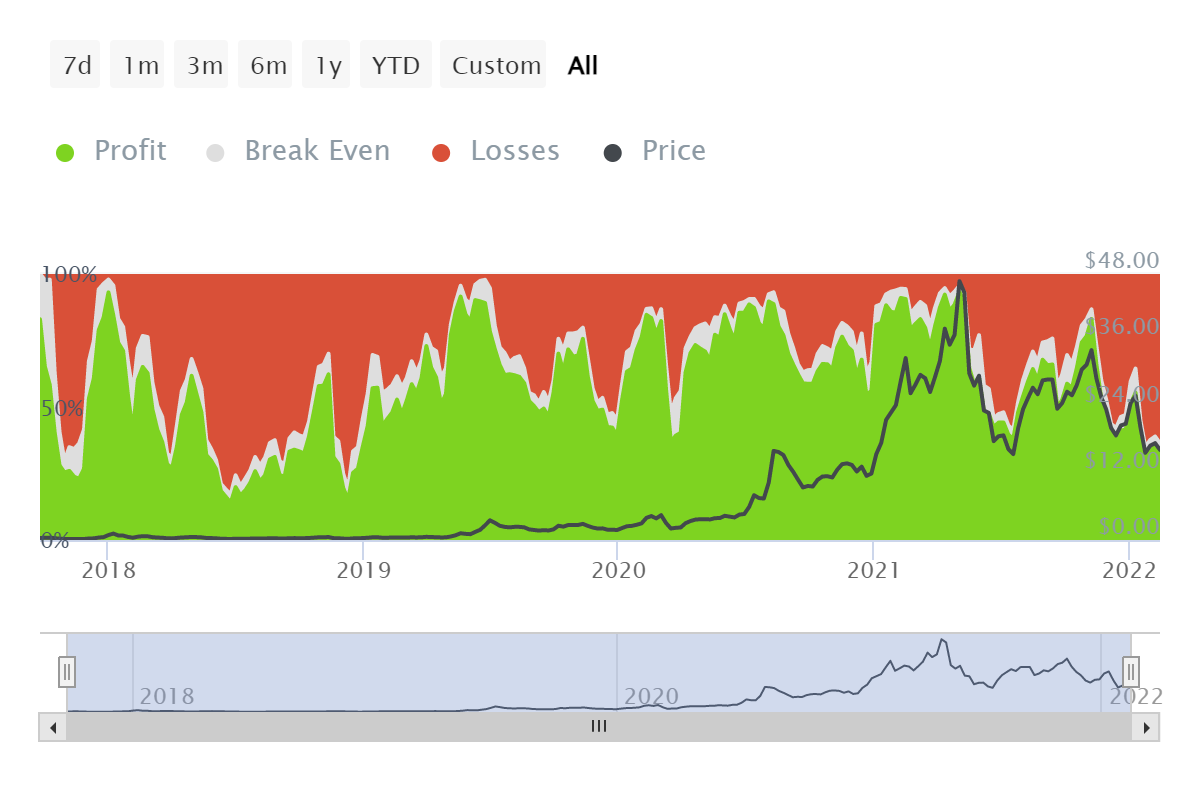This screenshot has width=1200, height=800.
Task: Hide the Profit series via its label
Action: [x=130, y=151]
